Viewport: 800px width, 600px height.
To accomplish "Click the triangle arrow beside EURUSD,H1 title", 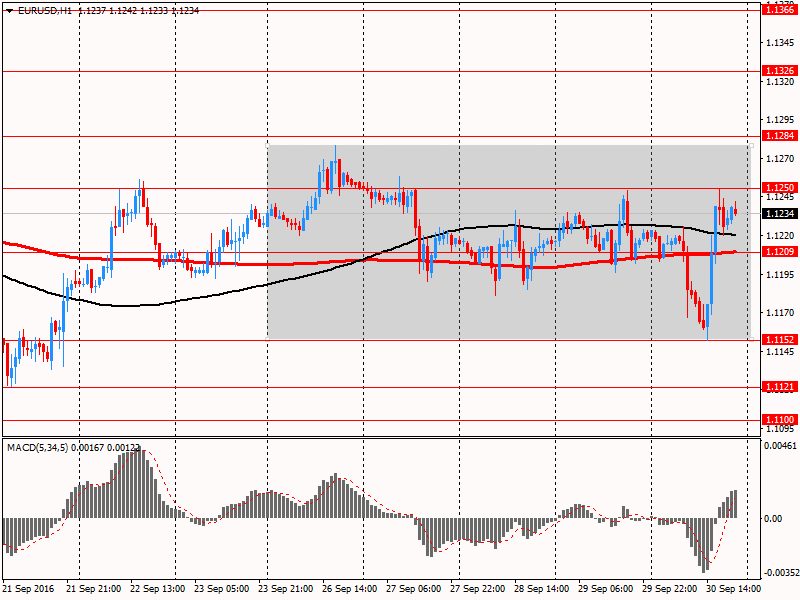I will 7,10.
